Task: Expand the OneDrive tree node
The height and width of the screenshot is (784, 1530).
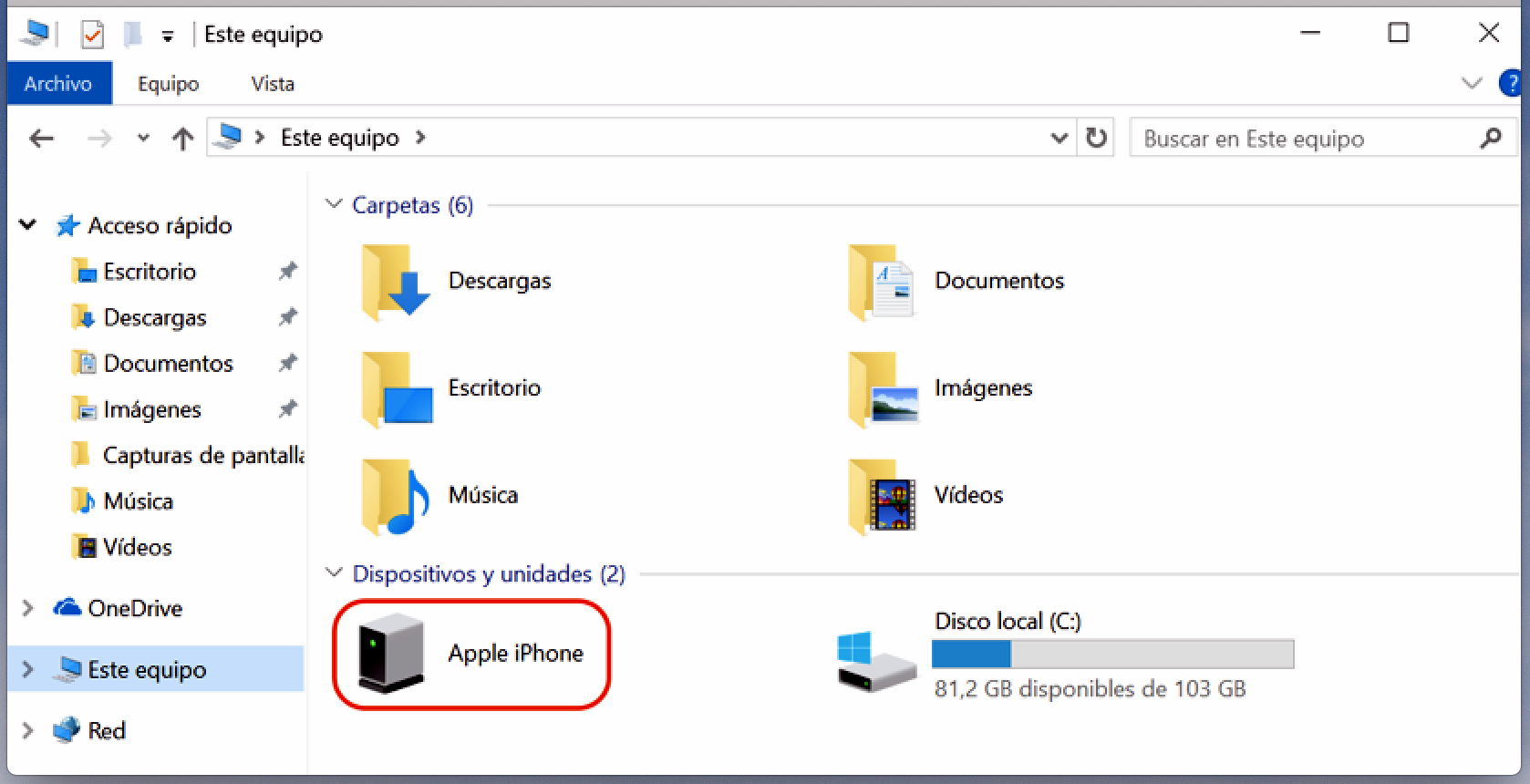Action: (27, 608)
